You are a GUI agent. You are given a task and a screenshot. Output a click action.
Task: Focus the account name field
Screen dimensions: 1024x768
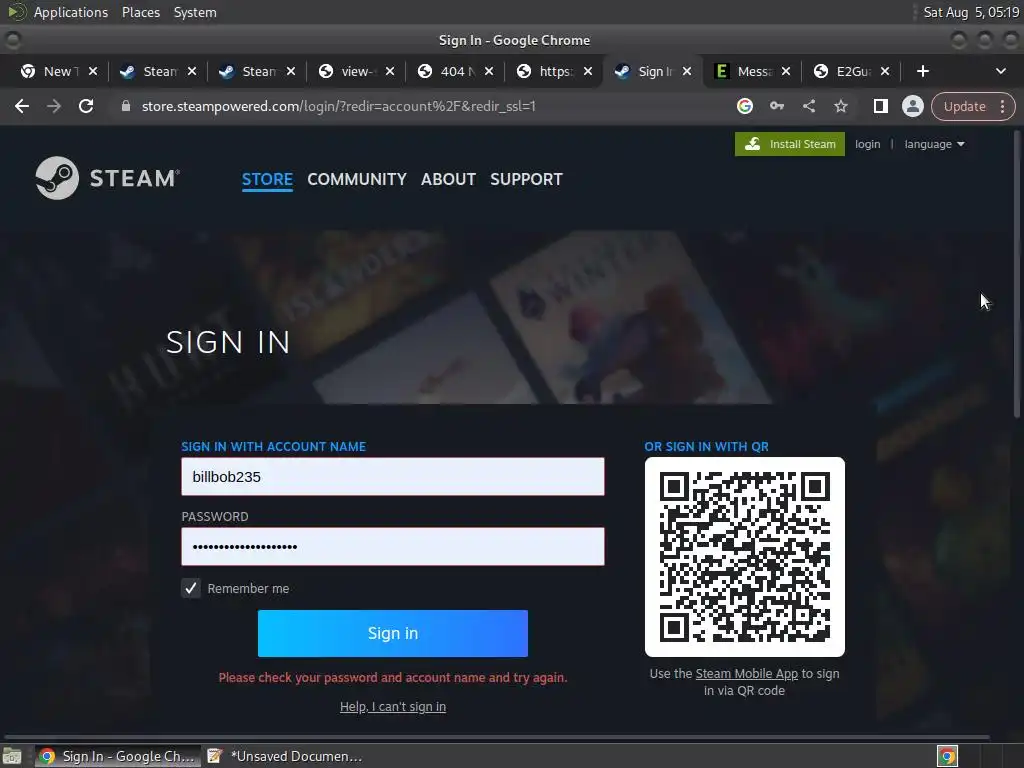click(x=392, y=477)
